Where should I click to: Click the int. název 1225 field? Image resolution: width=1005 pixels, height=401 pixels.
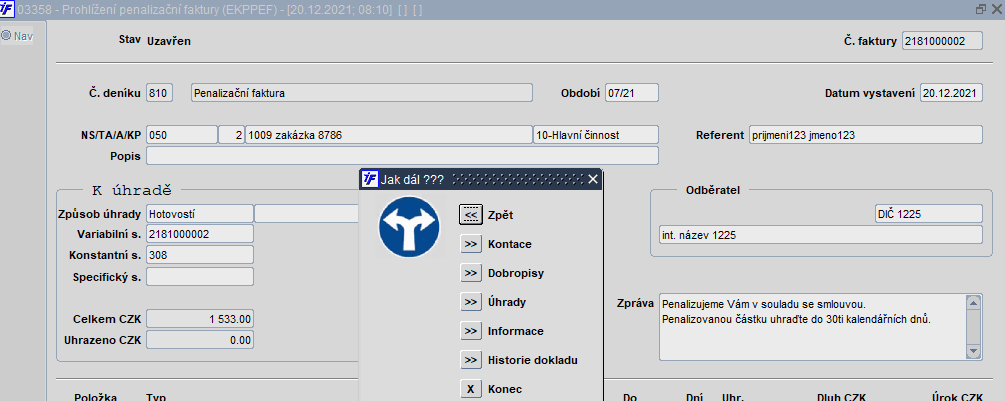[820, 234]
